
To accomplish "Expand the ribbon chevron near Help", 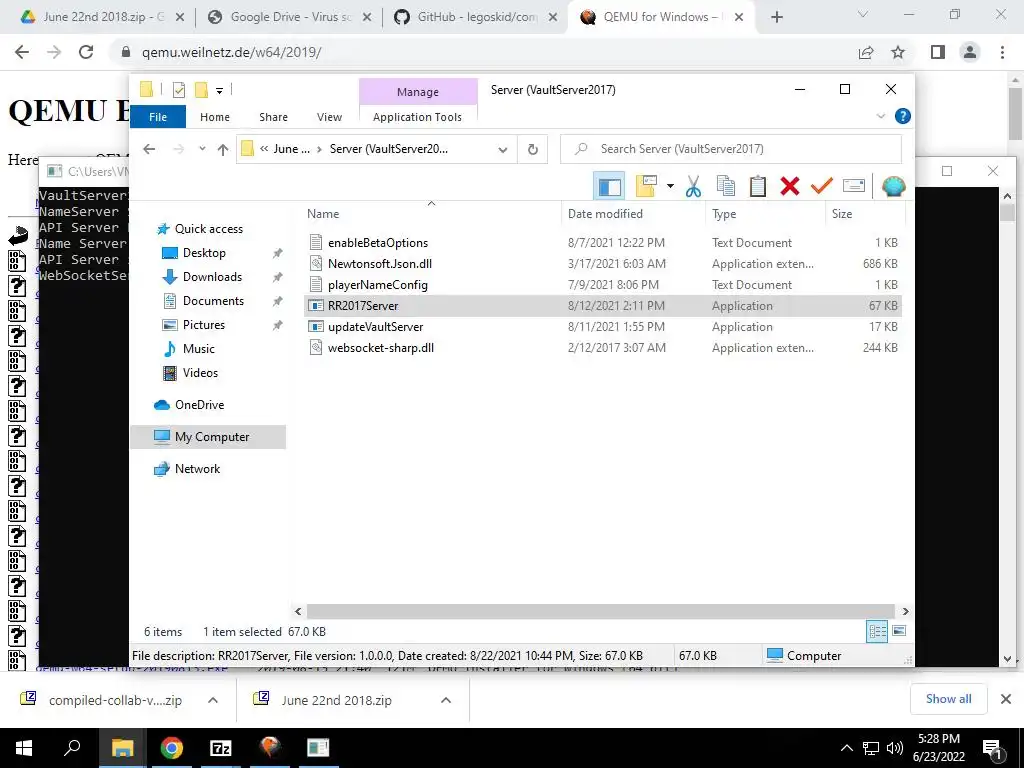I will tap(880, 116).
